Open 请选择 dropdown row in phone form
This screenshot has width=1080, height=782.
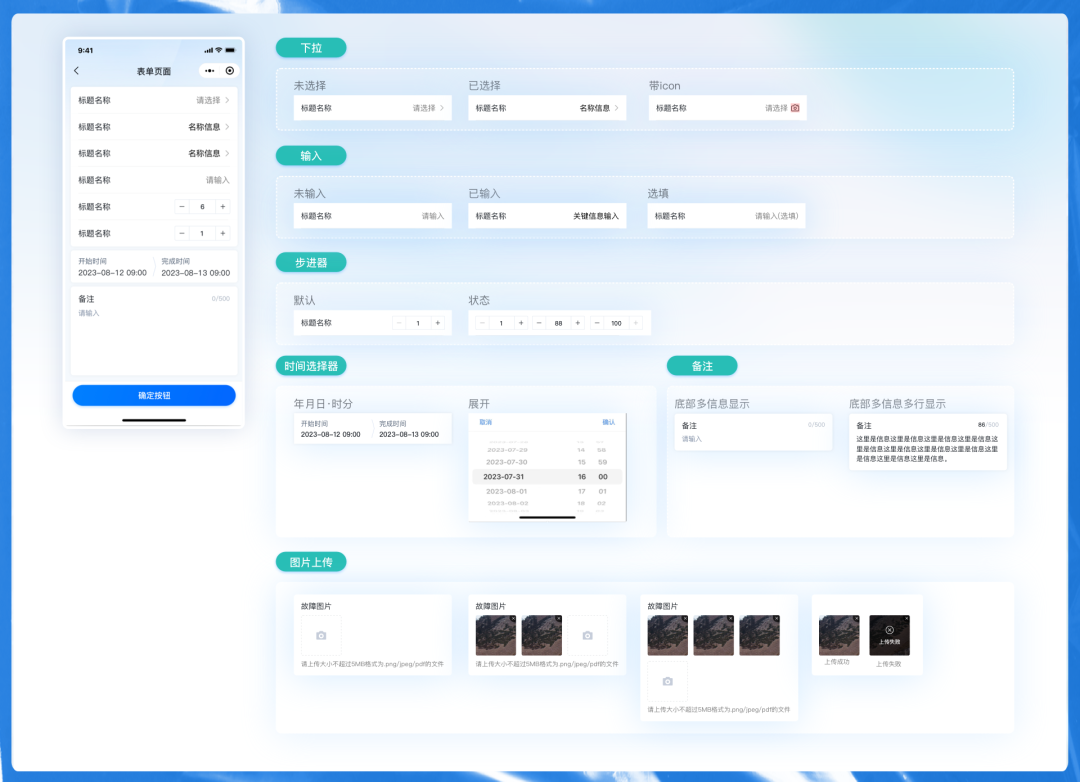[154, 101]
